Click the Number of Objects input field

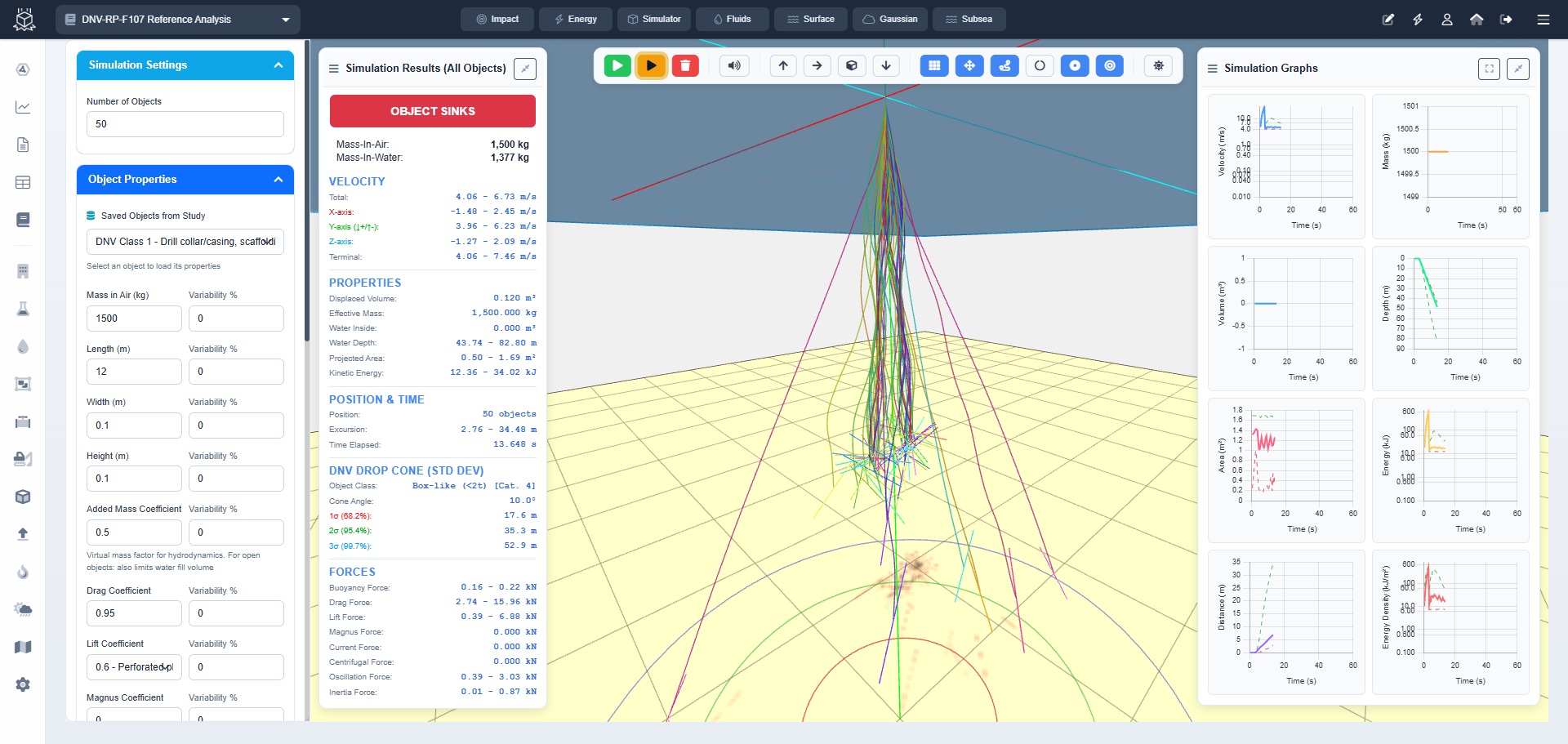185,124
